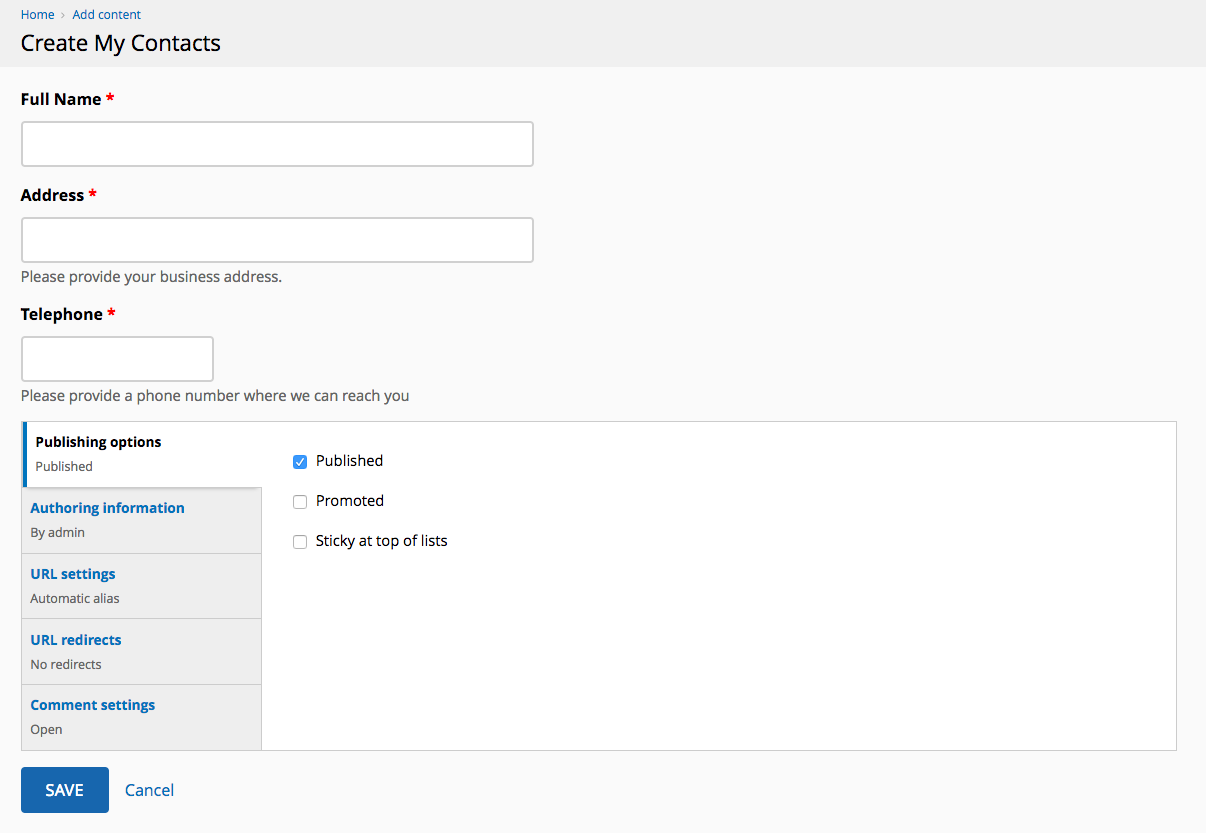Click the phone number help text below Telephone
The height and width of the screenshot is (833, 1206).
click(x=215, y=396)
